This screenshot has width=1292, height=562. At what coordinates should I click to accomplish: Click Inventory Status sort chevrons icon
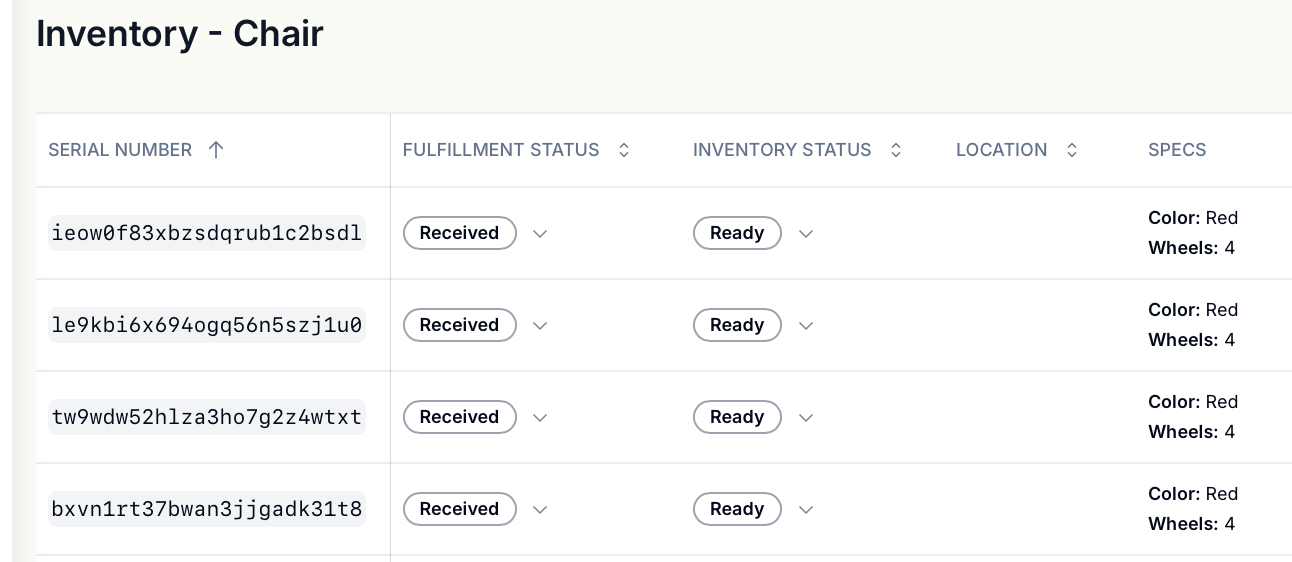tap(896, 150)
